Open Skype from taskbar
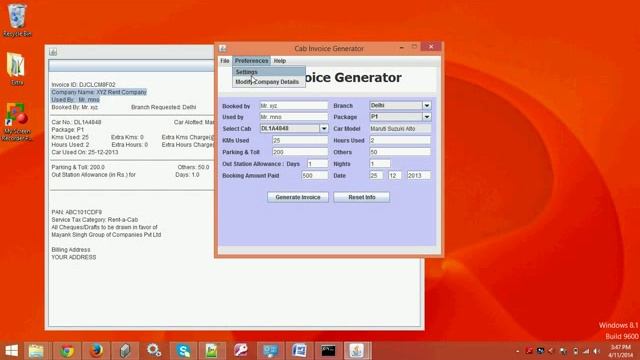The image size is (640, 360). (x=183, y=351)
